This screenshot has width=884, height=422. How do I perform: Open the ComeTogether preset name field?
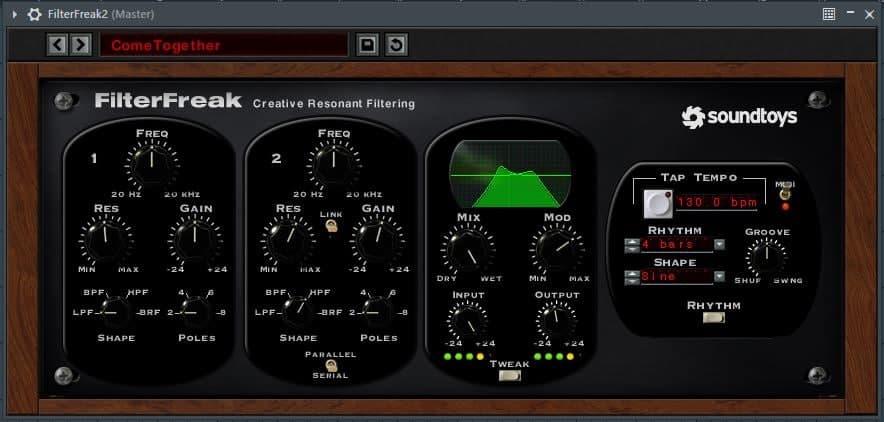(x=224, y=45)
